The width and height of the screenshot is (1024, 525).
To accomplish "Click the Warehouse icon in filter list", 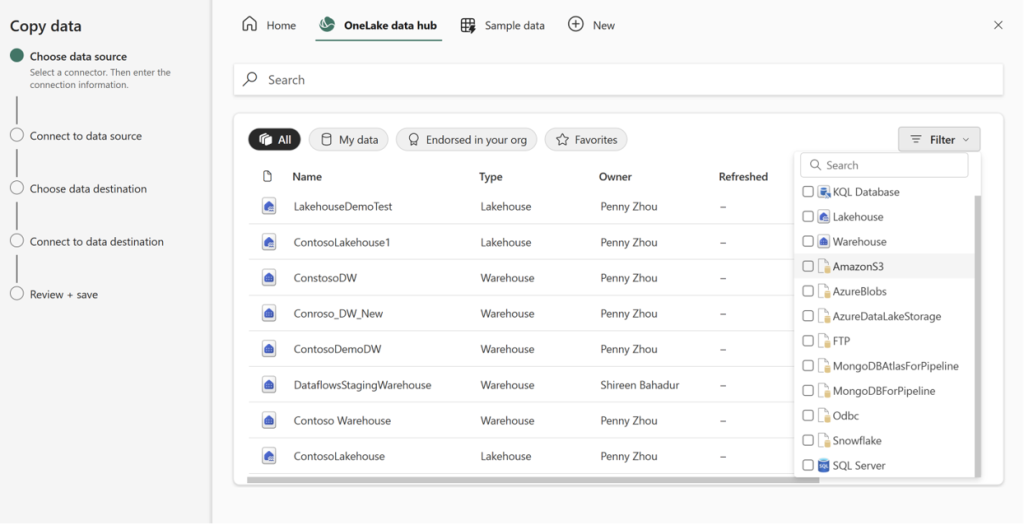I will pos(824,242).
